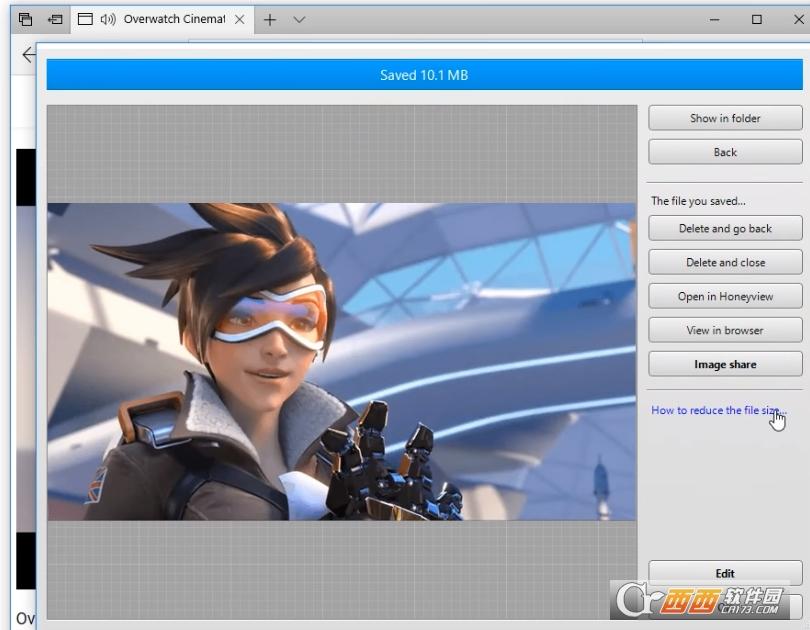Mute the Overwatch Cinematic tab audio

108,20
